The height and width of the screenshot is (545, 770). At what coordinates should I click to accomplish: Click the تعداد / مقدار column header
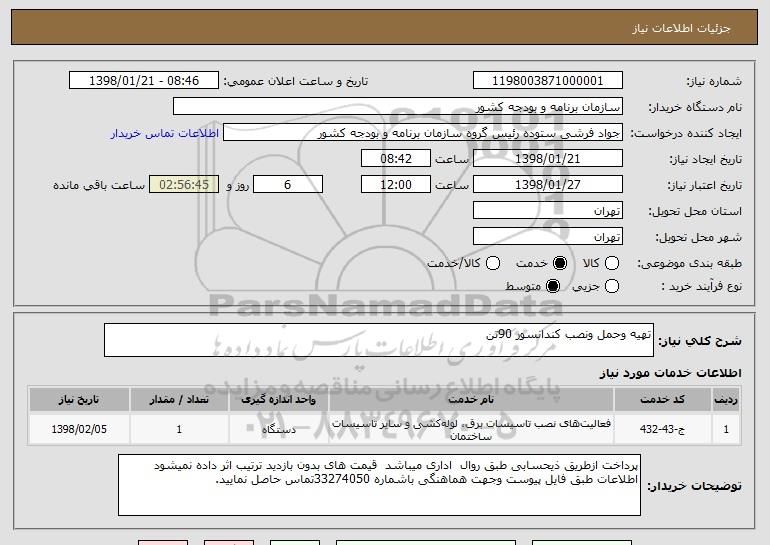tap(179, 400)
